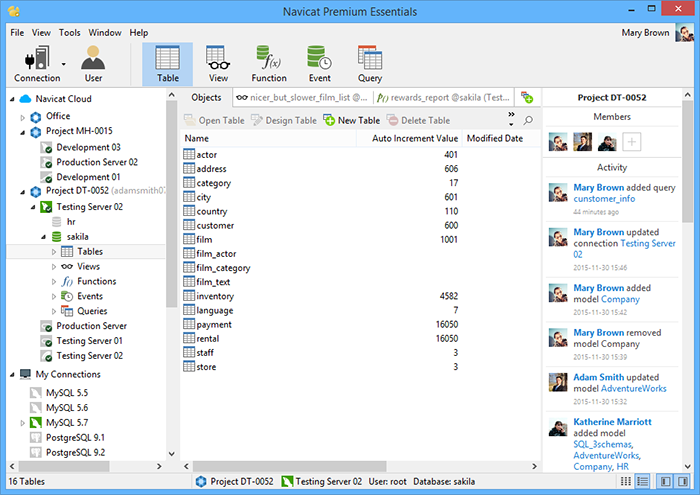The height and width of the screenshot is (495, 700).
Task: Collapse the sakila database node
Action: coord(43,237)
